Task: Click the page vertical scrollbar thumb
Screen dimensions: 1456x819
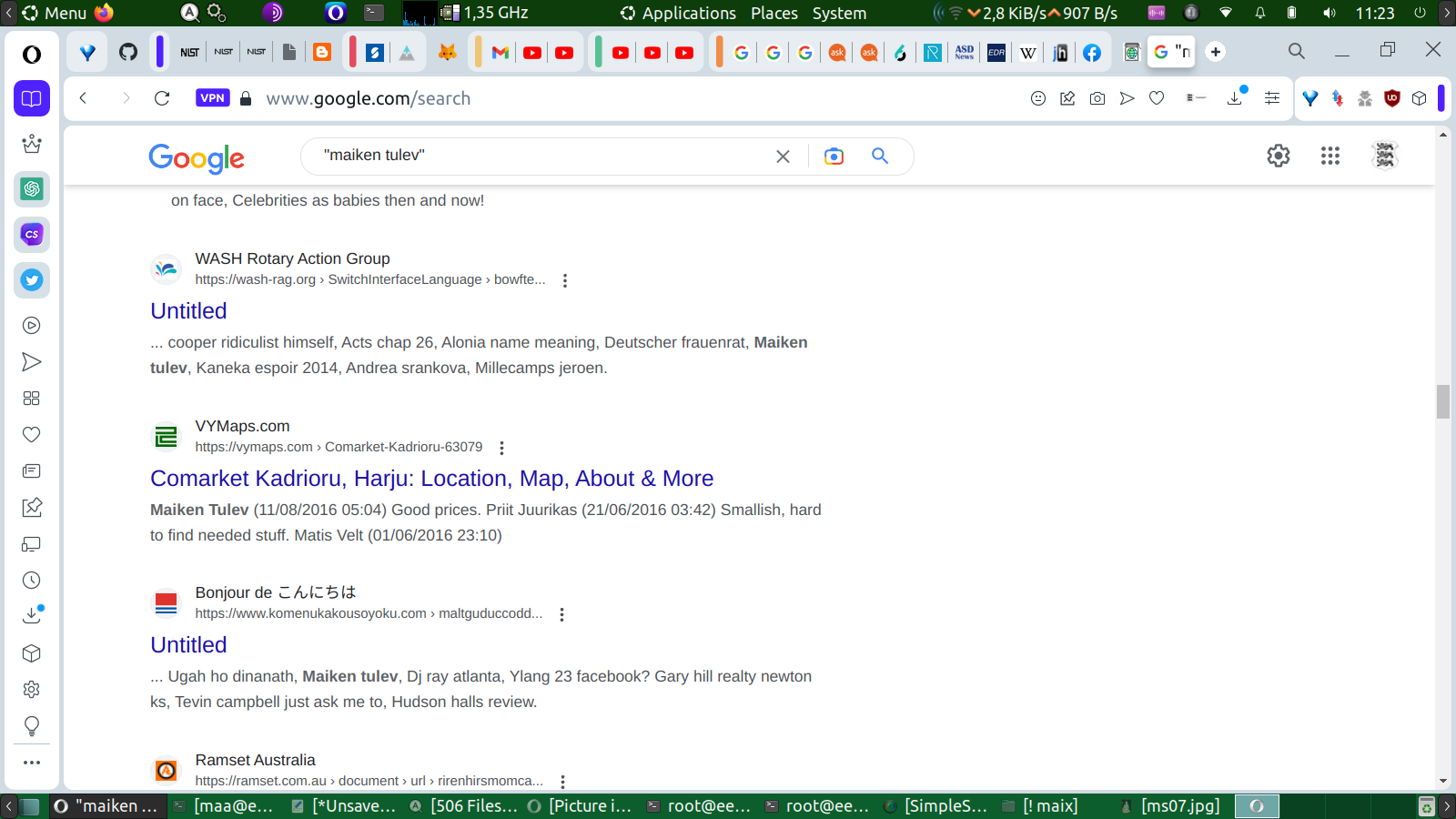Action: (1443, 401)
